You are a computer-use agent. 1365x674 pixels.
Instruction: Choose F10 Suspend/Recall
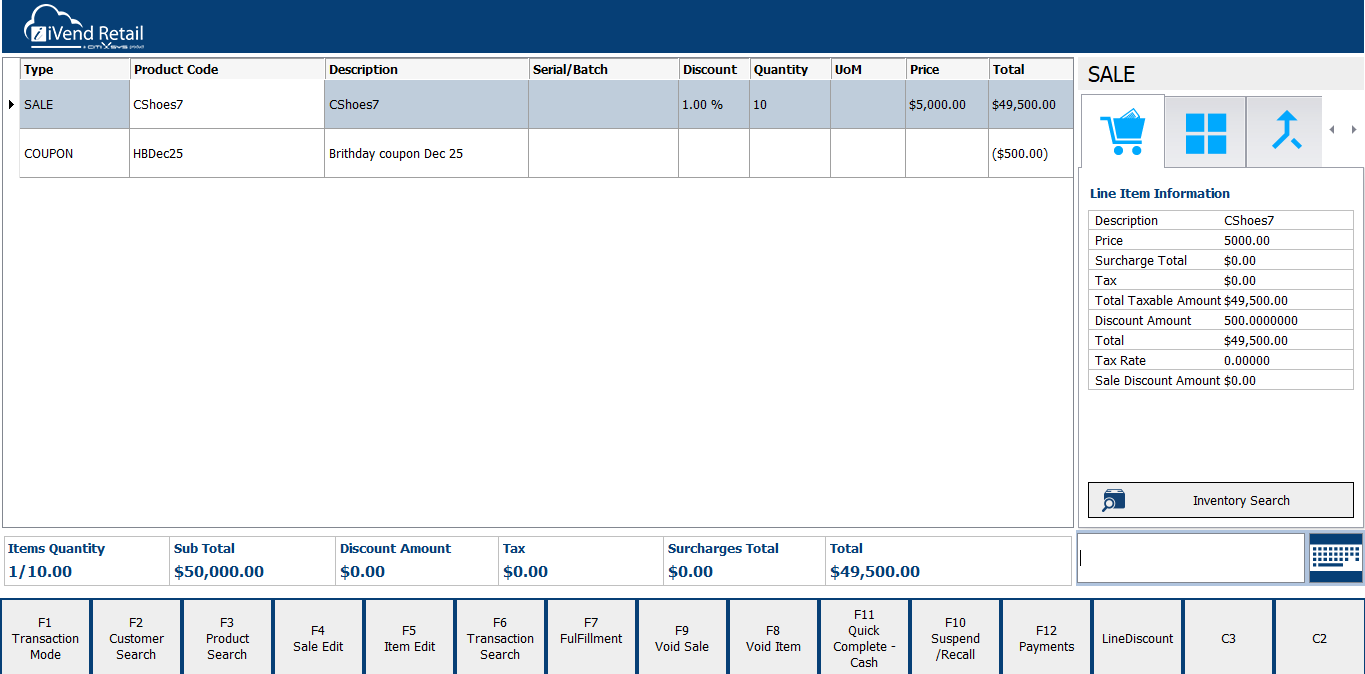tap(955, 638)
